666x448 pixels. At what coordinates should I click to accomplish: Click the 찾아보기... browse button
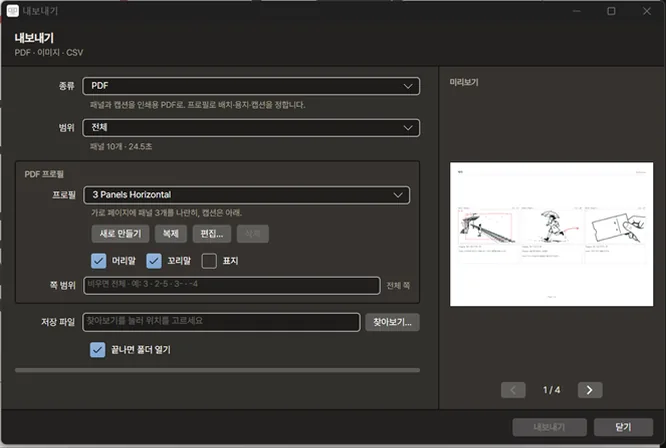(x=392, y=322)
